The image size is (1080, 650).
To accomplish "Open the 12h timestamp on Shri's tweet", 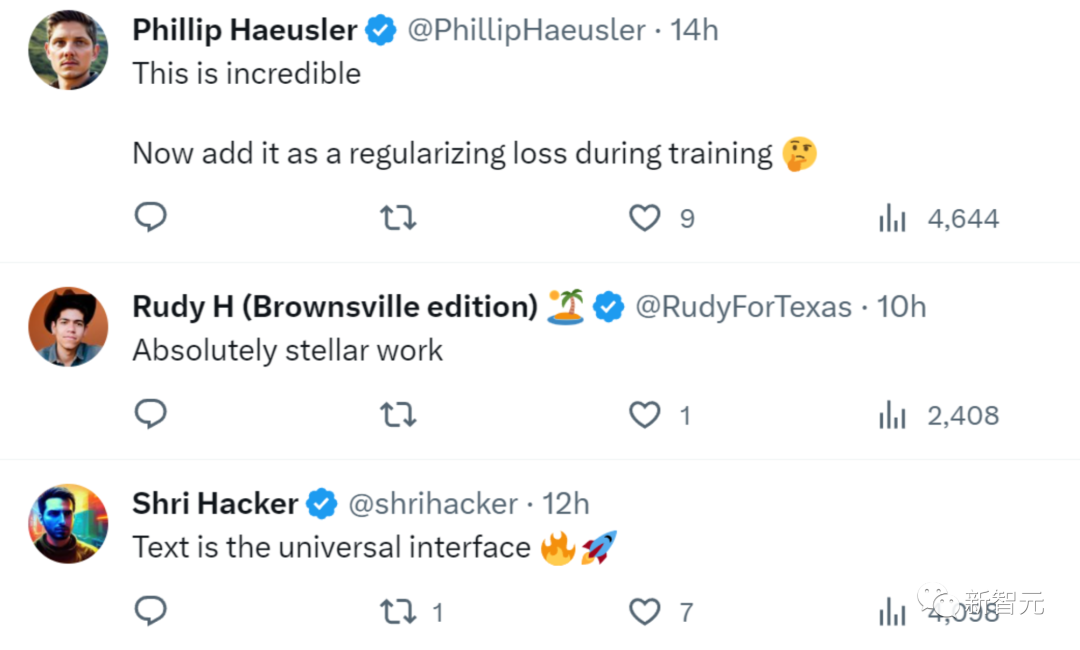I will click(565, 503).
